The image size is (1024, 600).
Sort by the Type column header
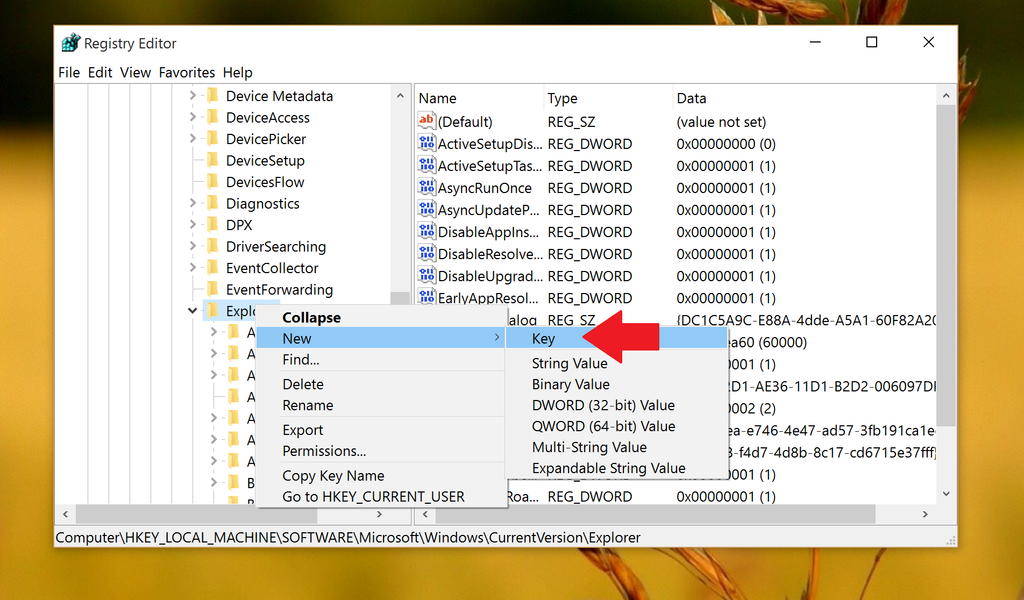pyautogui.click(x=608, y=98)
